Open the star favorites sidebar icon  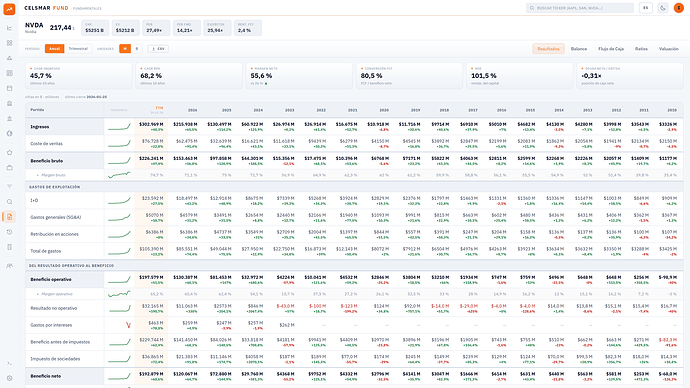pos(9,153)
